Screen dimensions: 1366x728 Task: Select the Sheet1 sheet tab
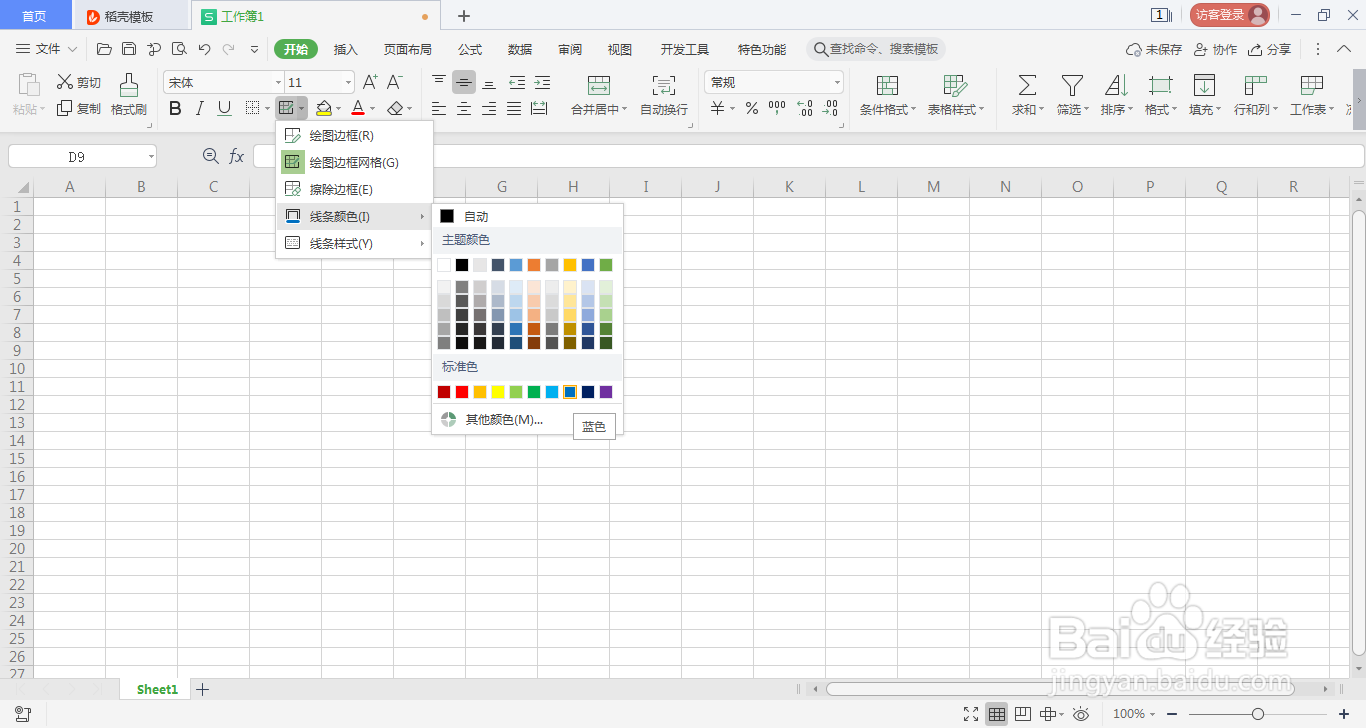(x=157, y=689)
